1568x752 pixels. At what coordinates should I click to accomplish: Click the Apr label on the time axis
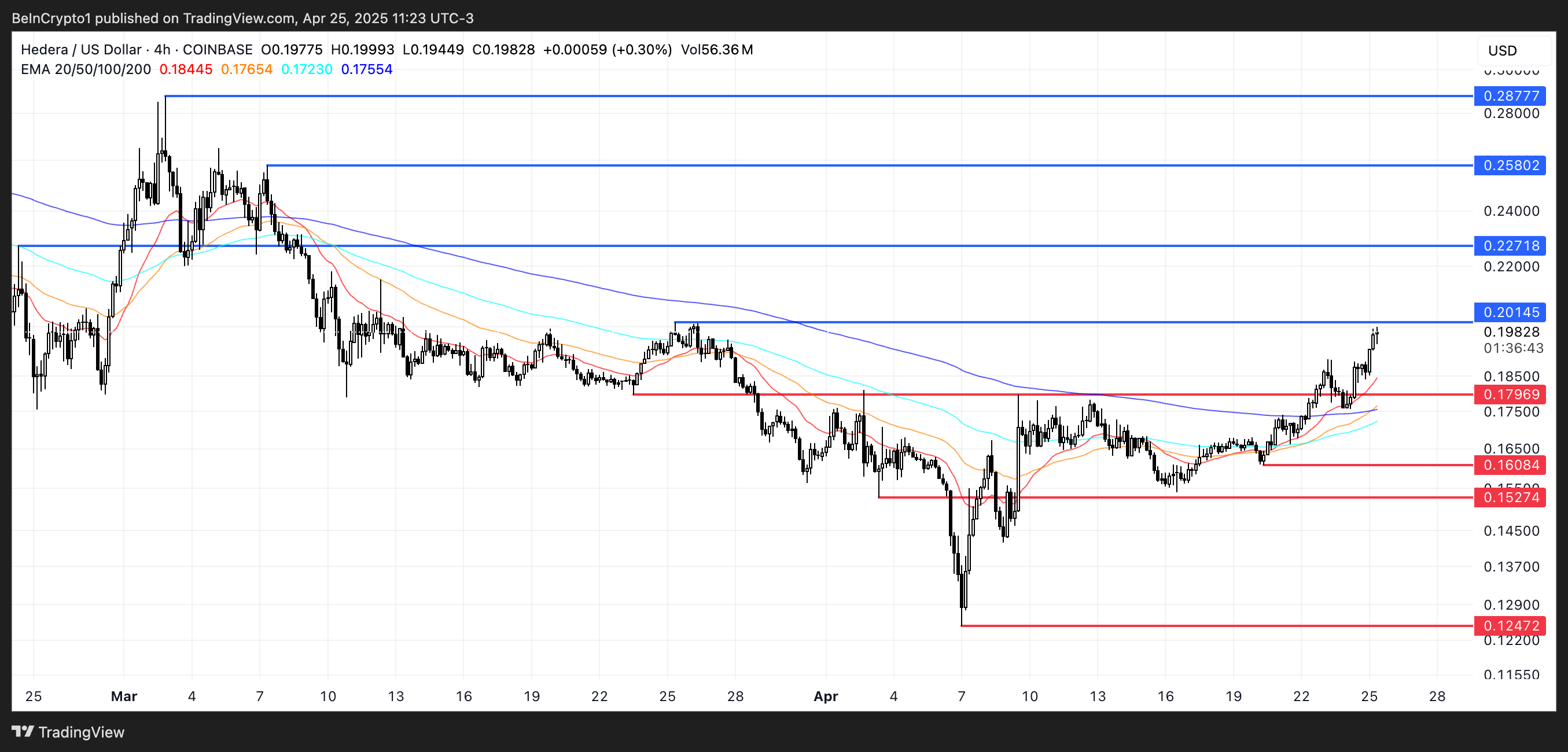pyautogui.click(x=826, y=696)
